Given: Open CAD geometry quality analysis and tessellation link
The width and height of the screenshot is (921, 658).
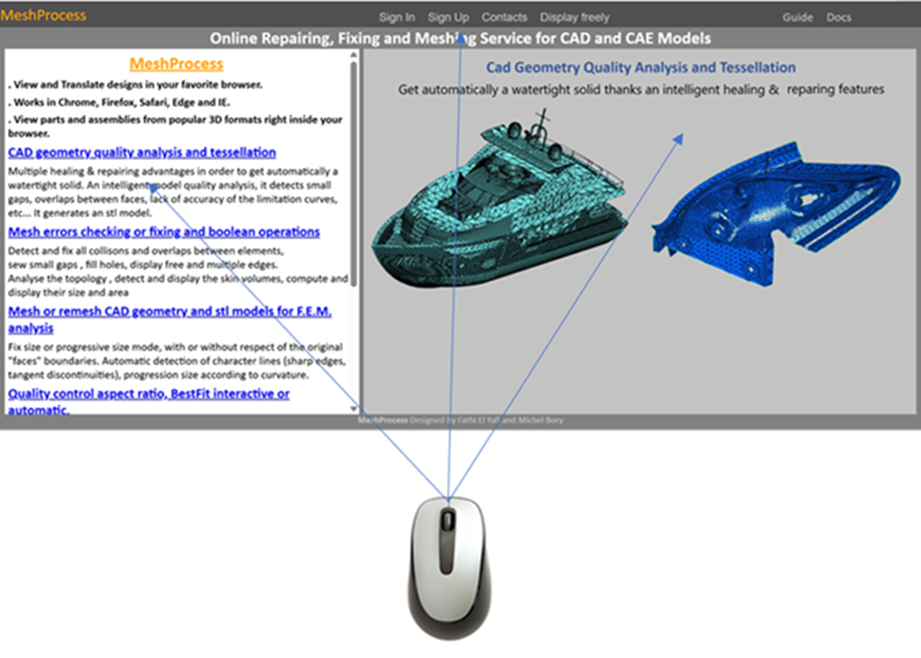Looking at the screenshot, I should [x=142, y=152].
